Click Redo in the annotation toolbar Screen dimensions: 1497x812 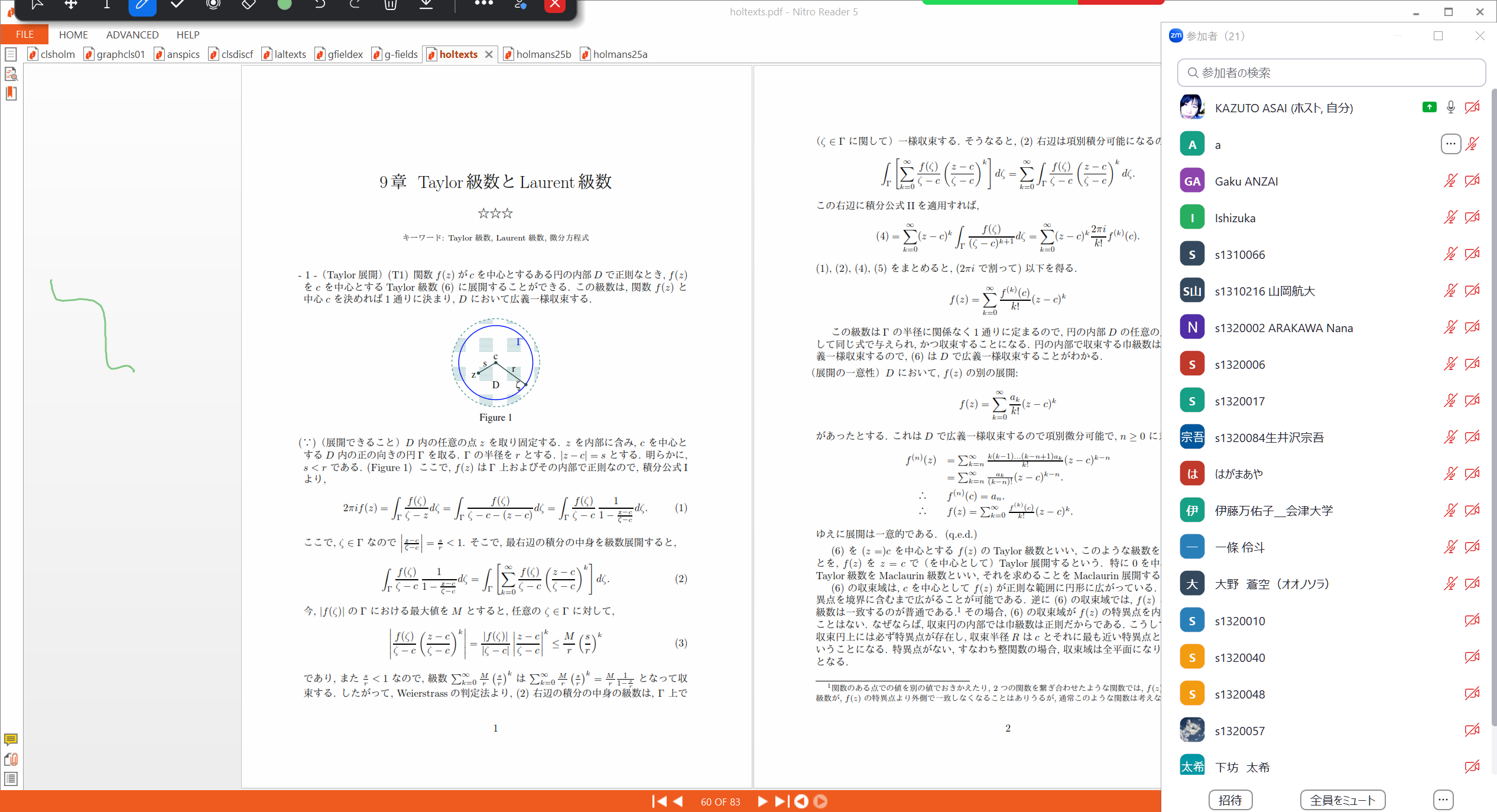pyautogui.click(x=355, y=5)
